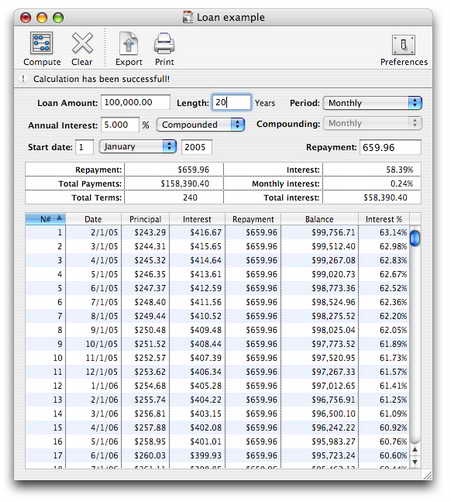Open the Compounded interest type dropdown
Screen dimensions: 450x502
pyautogui.click(x=201, y=125)
